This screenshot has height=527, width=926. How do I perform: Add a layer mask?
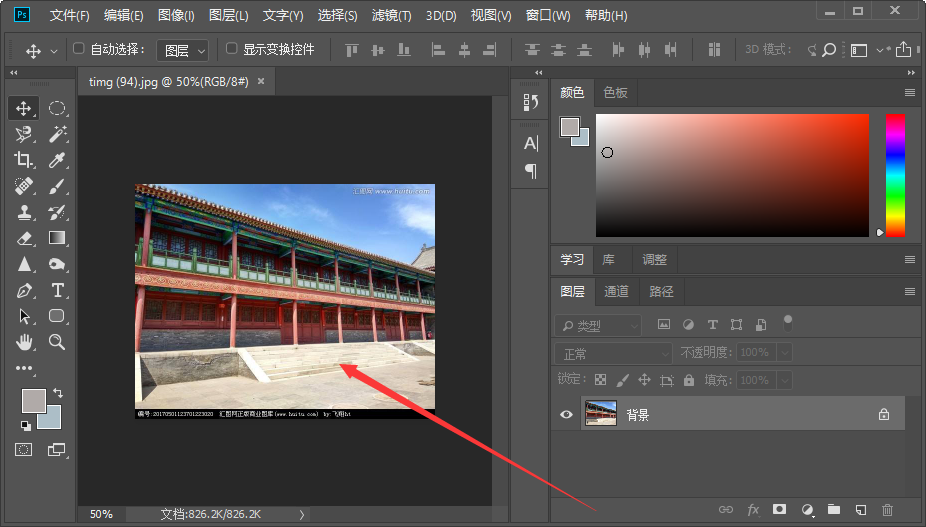pos(780,509)
